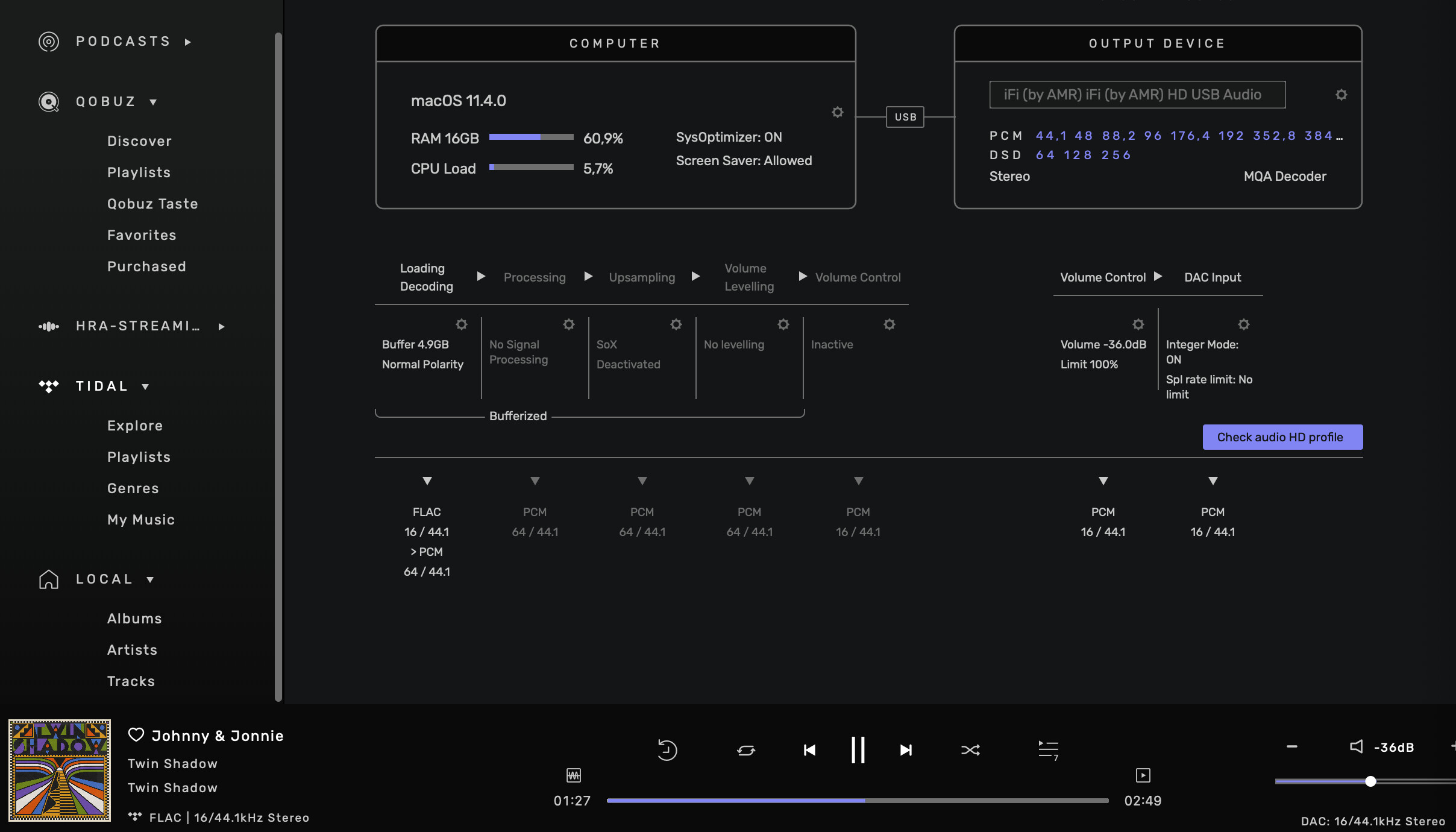Click SysOptimizer: ON text
Viewport: 1456px width, 832px height.
[x=729, y=137]
